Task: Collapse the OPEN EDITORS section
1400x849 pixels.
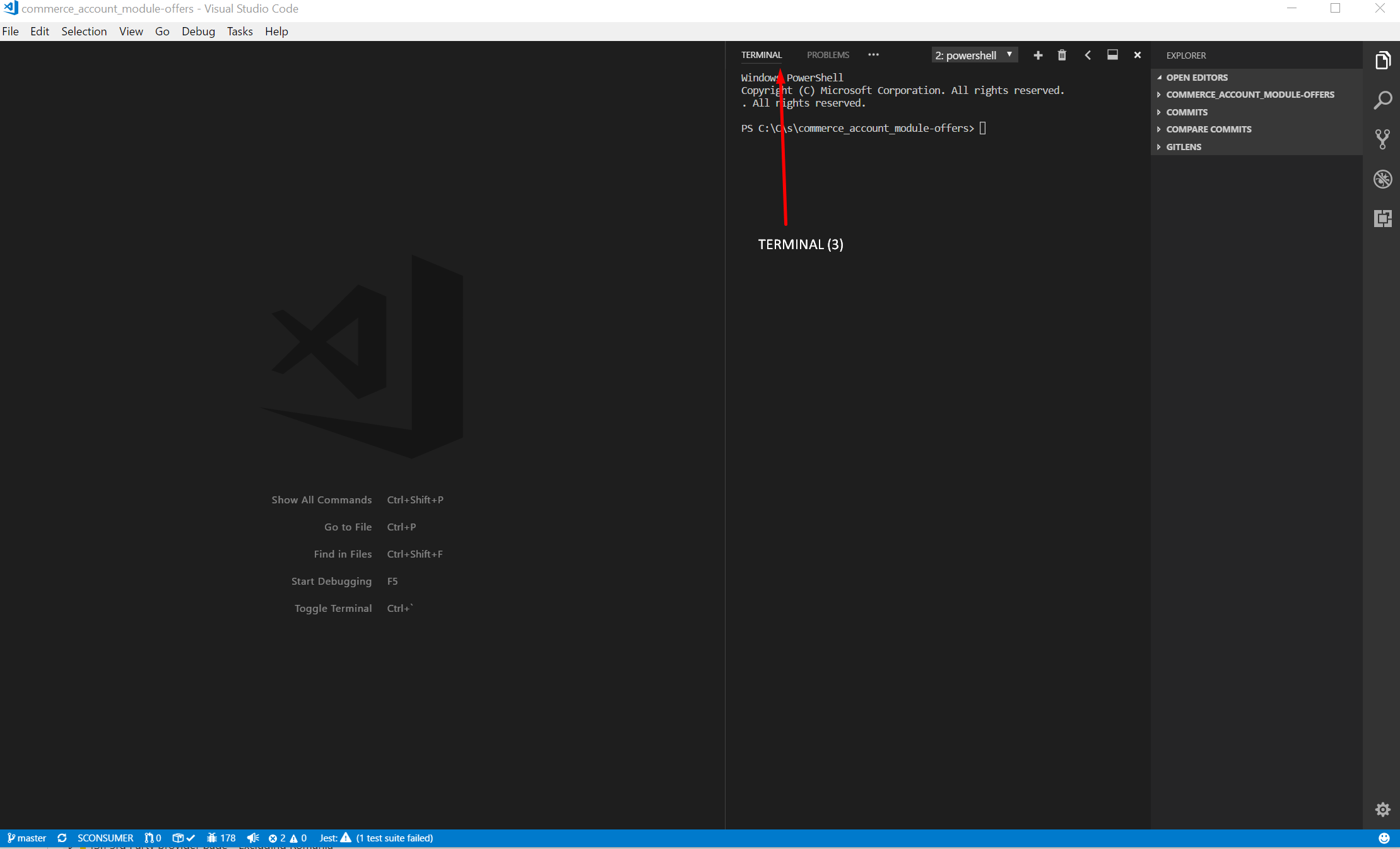Action: (1196, 78)
